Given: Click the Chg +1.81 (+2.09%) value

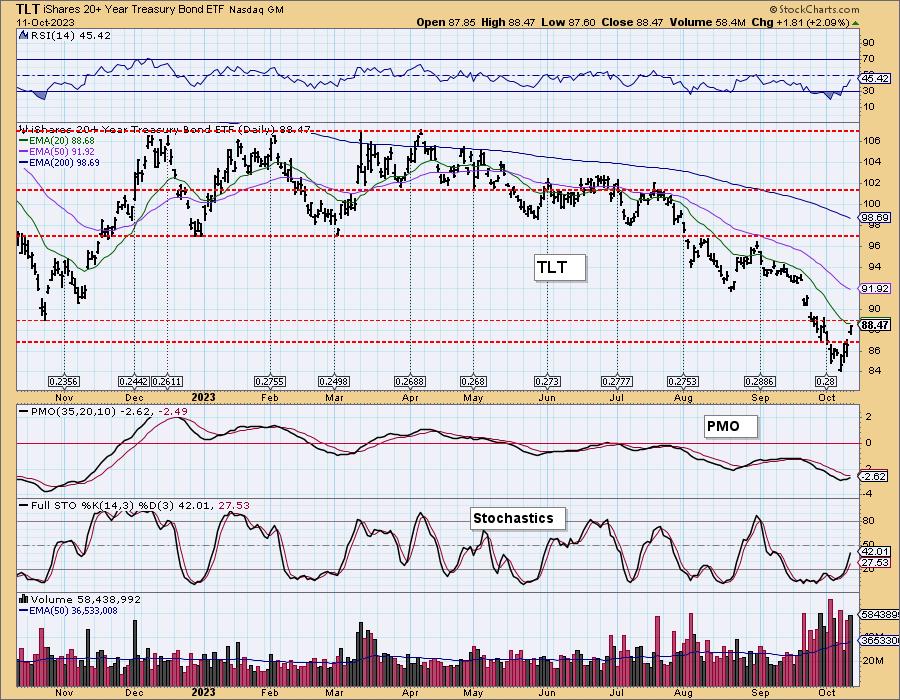Looking at the screenshot, I should pyautogui.click(x=800, y=22).
